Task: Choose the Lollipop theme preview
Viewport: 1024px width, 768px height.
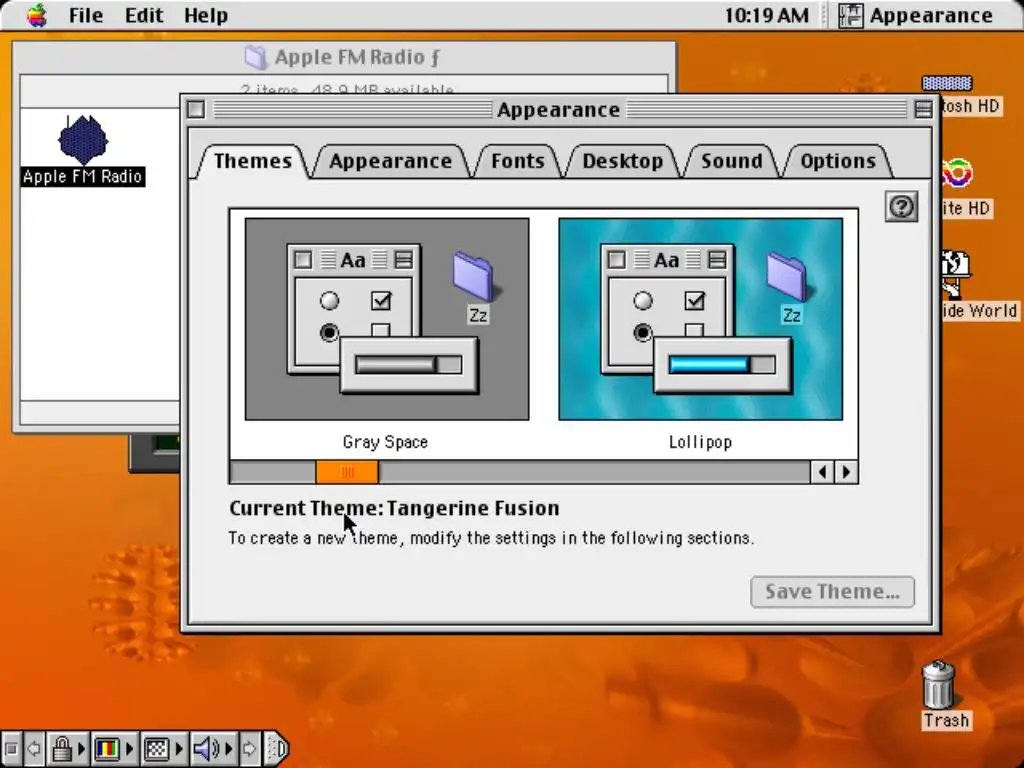Action: click(x=700, y=319)
